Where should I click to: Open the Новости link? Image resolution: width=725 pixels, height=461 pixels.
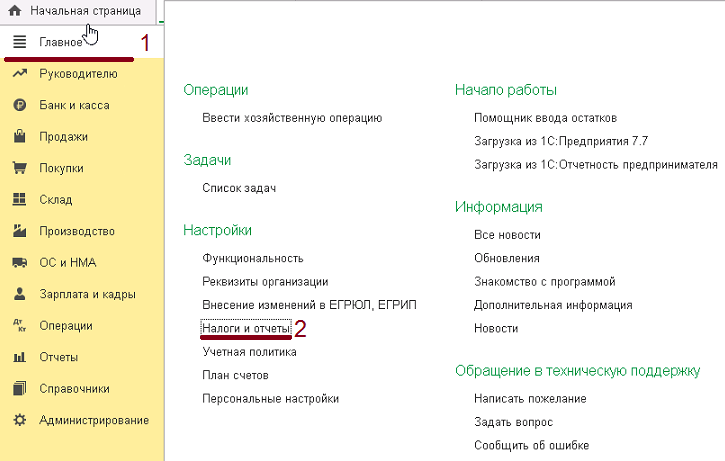point(496,328)
